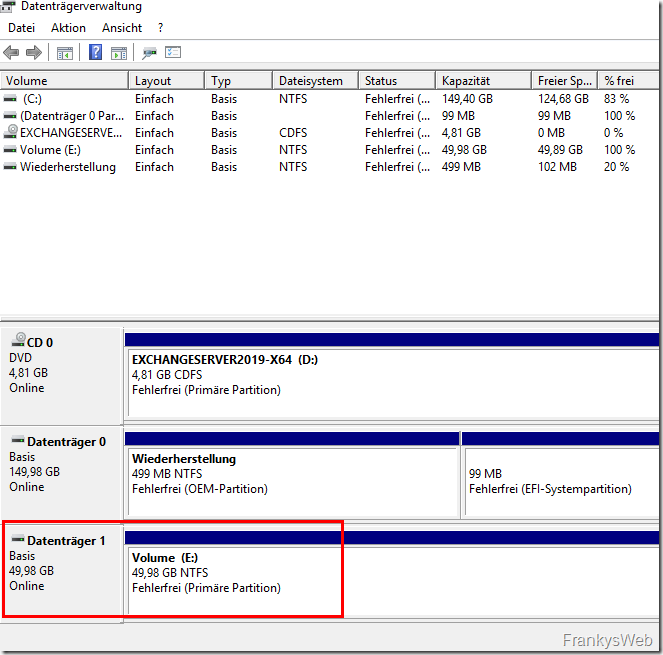
Task: Click the properties checklist toolbar icon
Action: click(173, 52)
